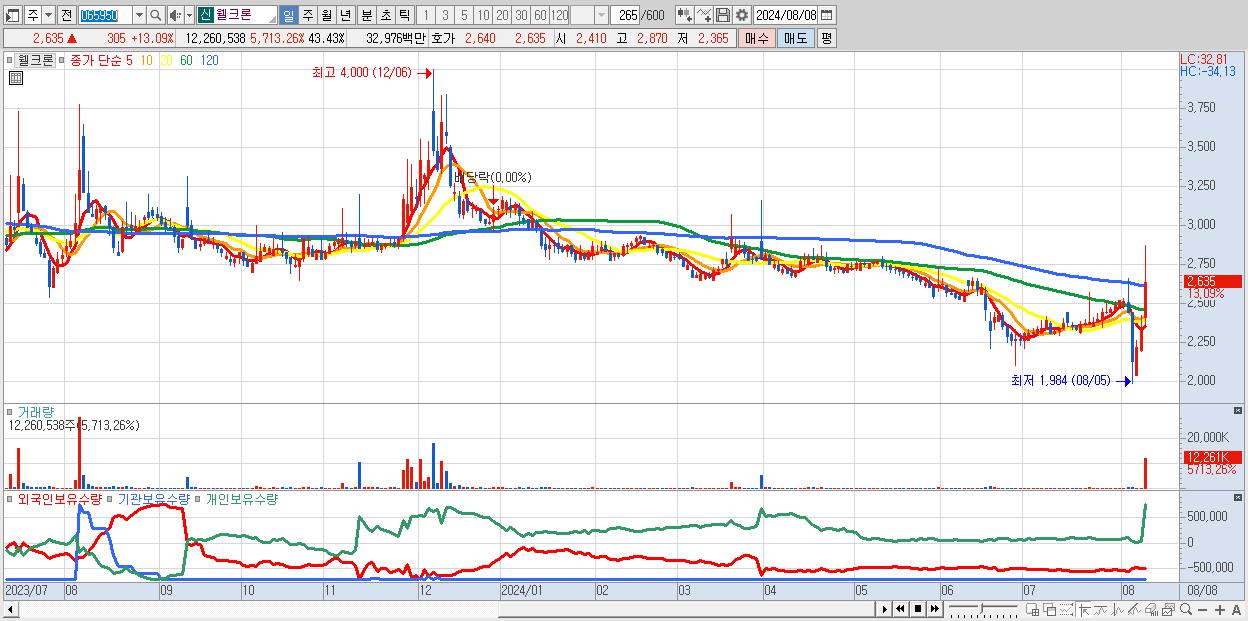1248x621 pixels.
Task: Select the 3 interval button
Action: coord(445,15)
